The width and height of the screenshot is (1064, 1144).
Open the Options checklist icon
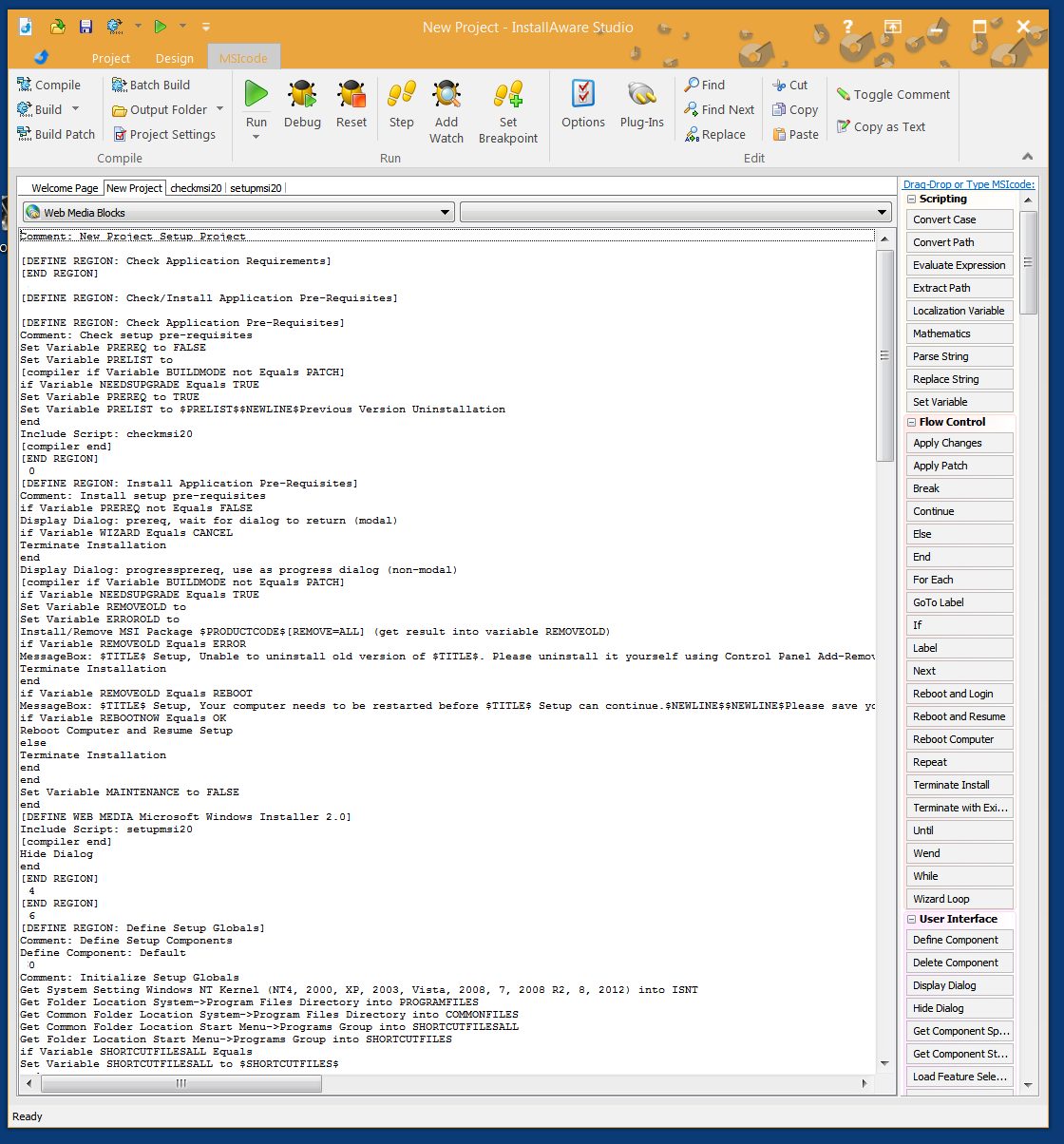click(x=583, y=93)
